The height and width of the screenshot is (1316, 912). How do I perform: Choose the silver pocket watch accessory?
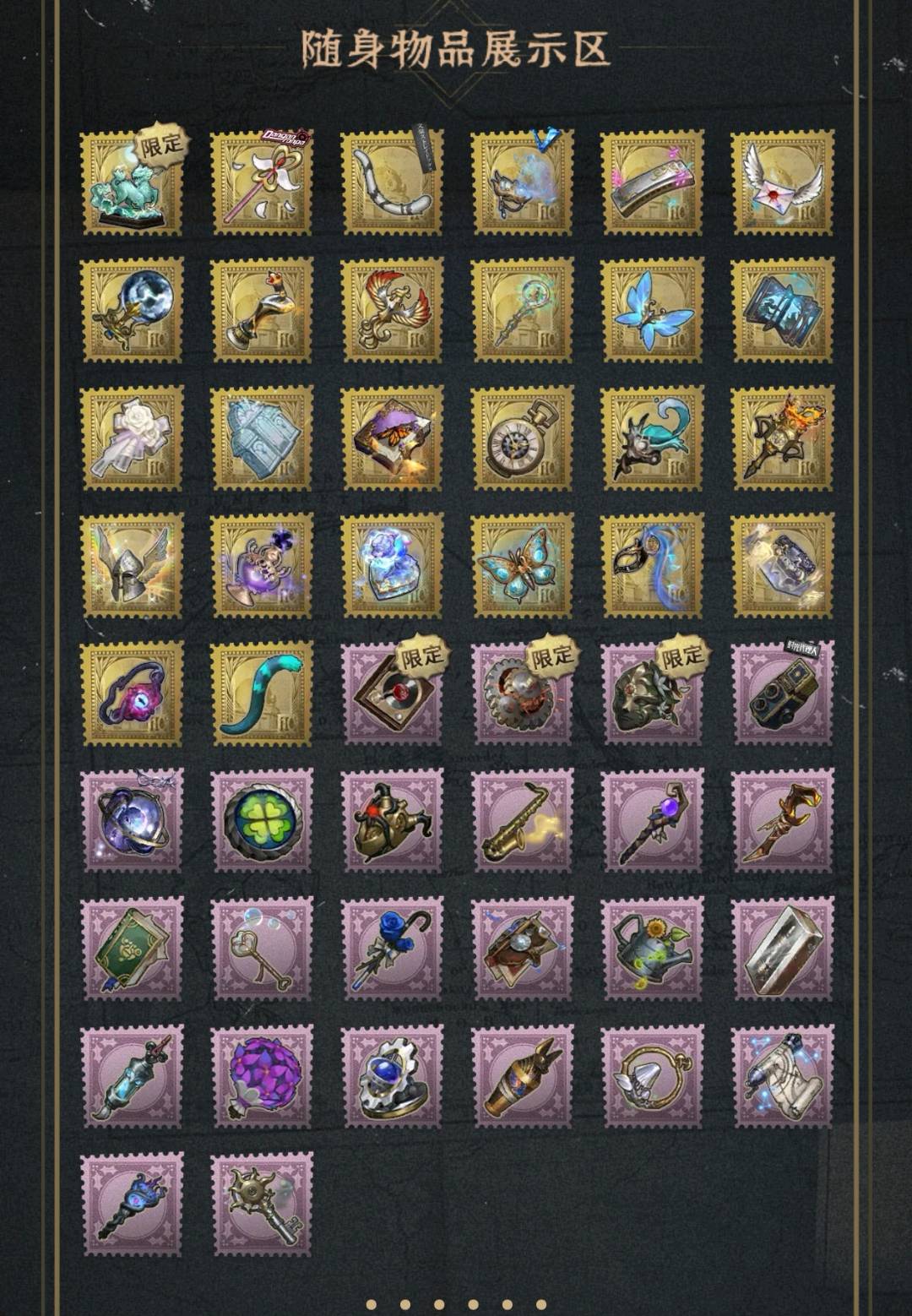pos(522,438)
